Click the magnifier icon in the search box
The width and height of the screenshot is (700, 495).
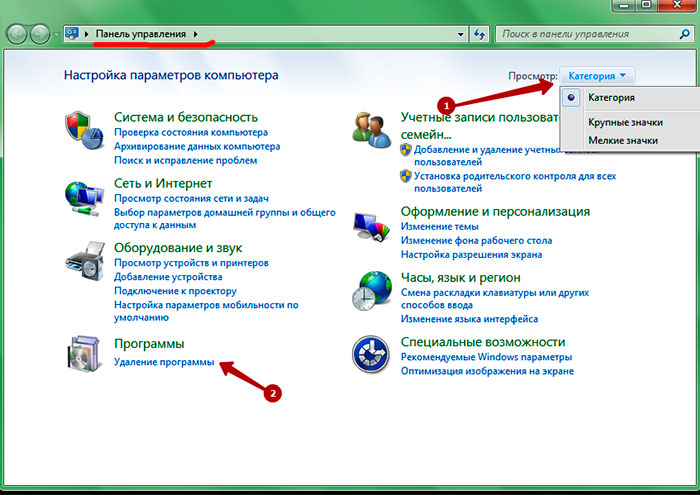click(x=684, y=34)
